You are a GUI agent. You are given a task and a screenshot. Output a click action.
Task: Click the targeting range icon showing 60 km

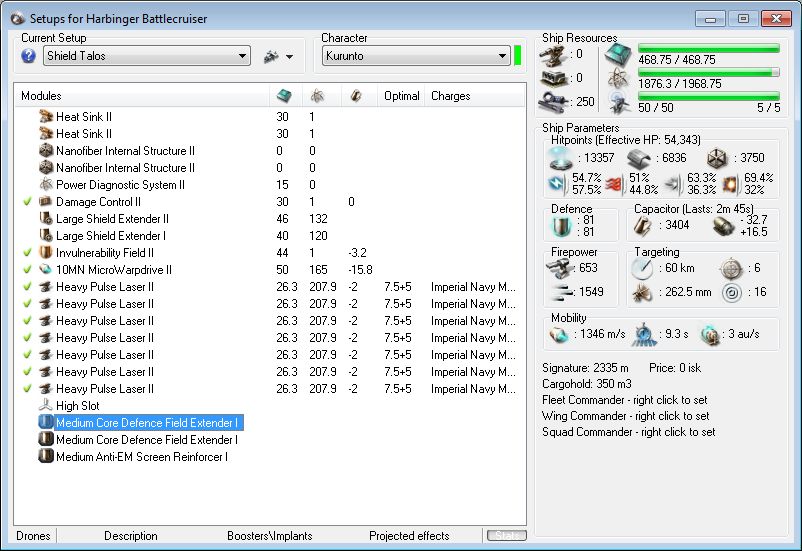642,268
